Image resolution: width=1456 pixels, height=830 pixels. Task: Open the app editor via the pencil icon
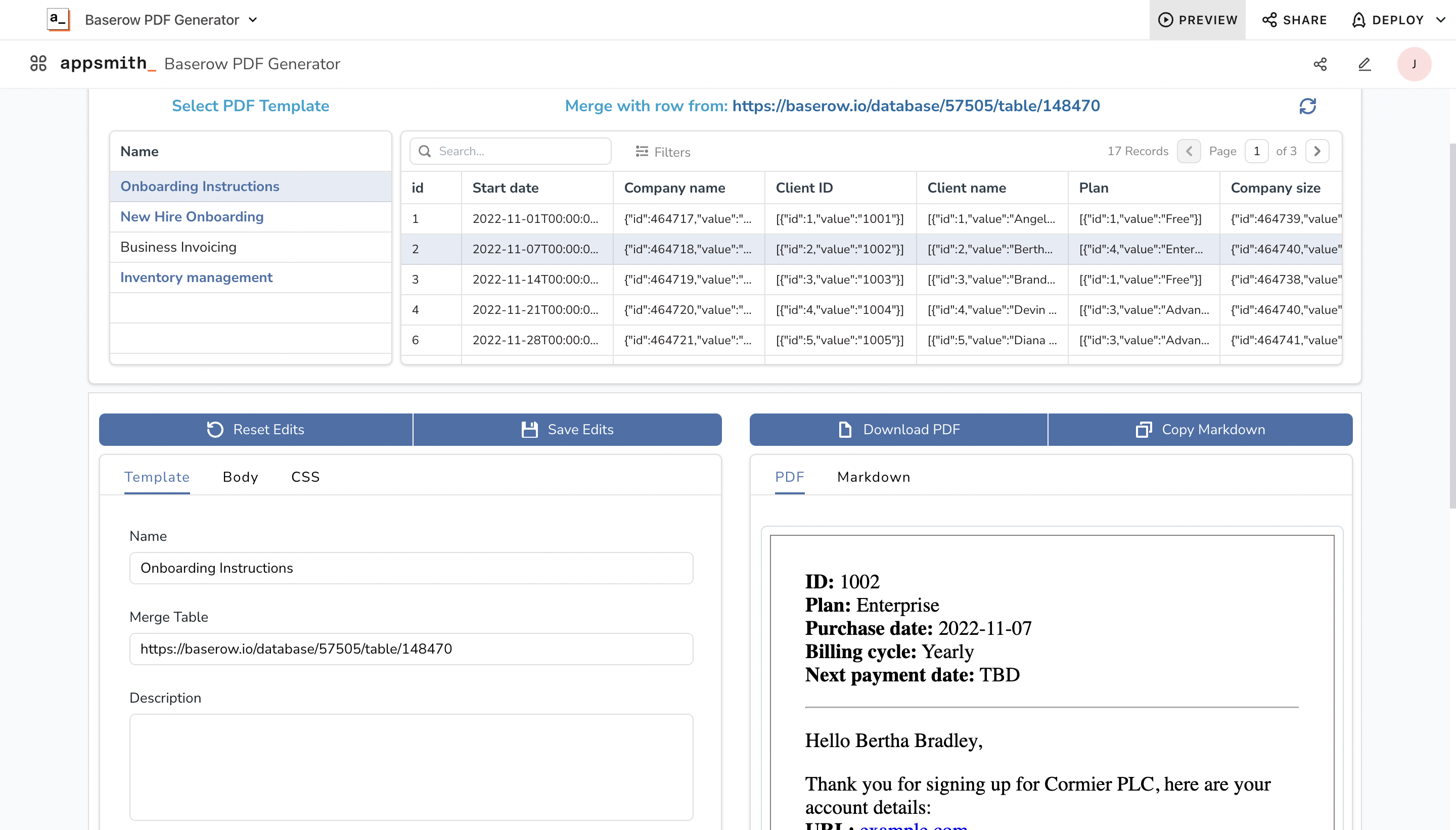(x=1364, y=64)
